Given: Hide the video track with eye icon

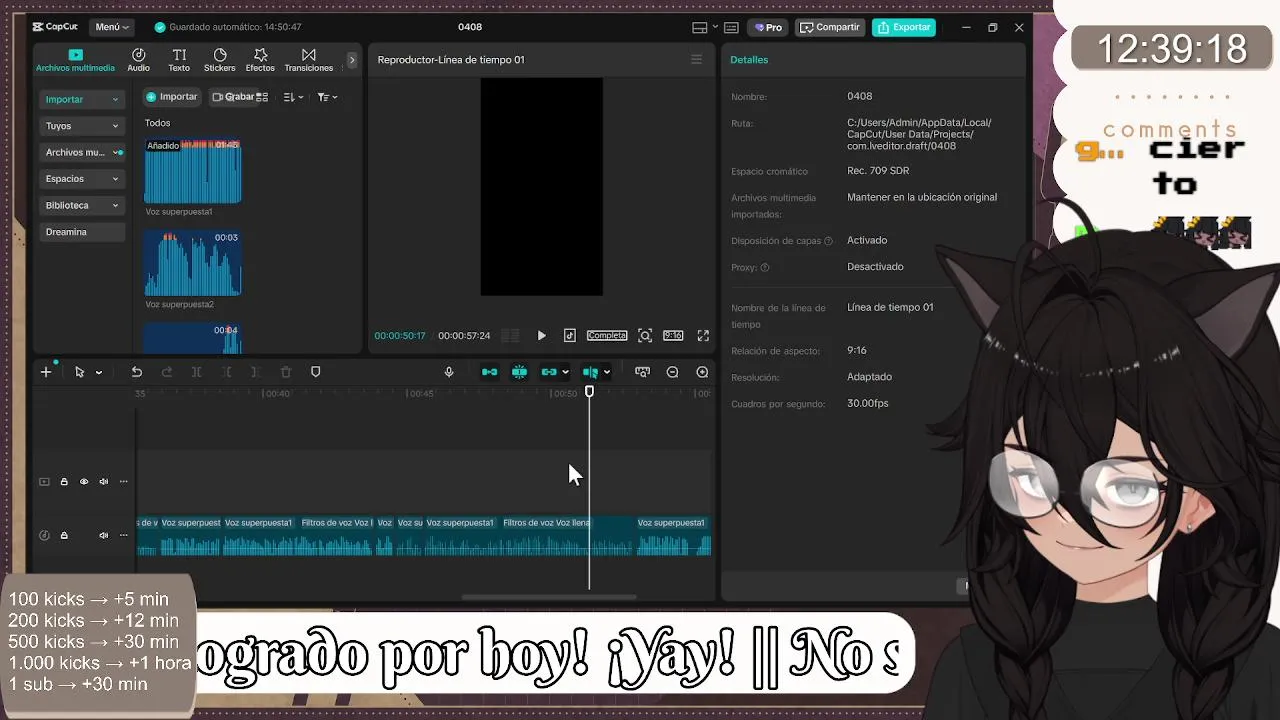Looking at the screenshot, I should pos(84,482).
